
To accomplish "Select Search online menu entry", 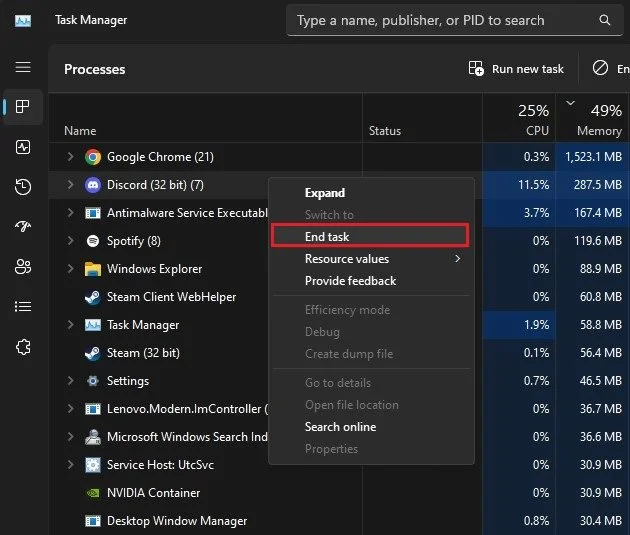I will pos(370,427).
